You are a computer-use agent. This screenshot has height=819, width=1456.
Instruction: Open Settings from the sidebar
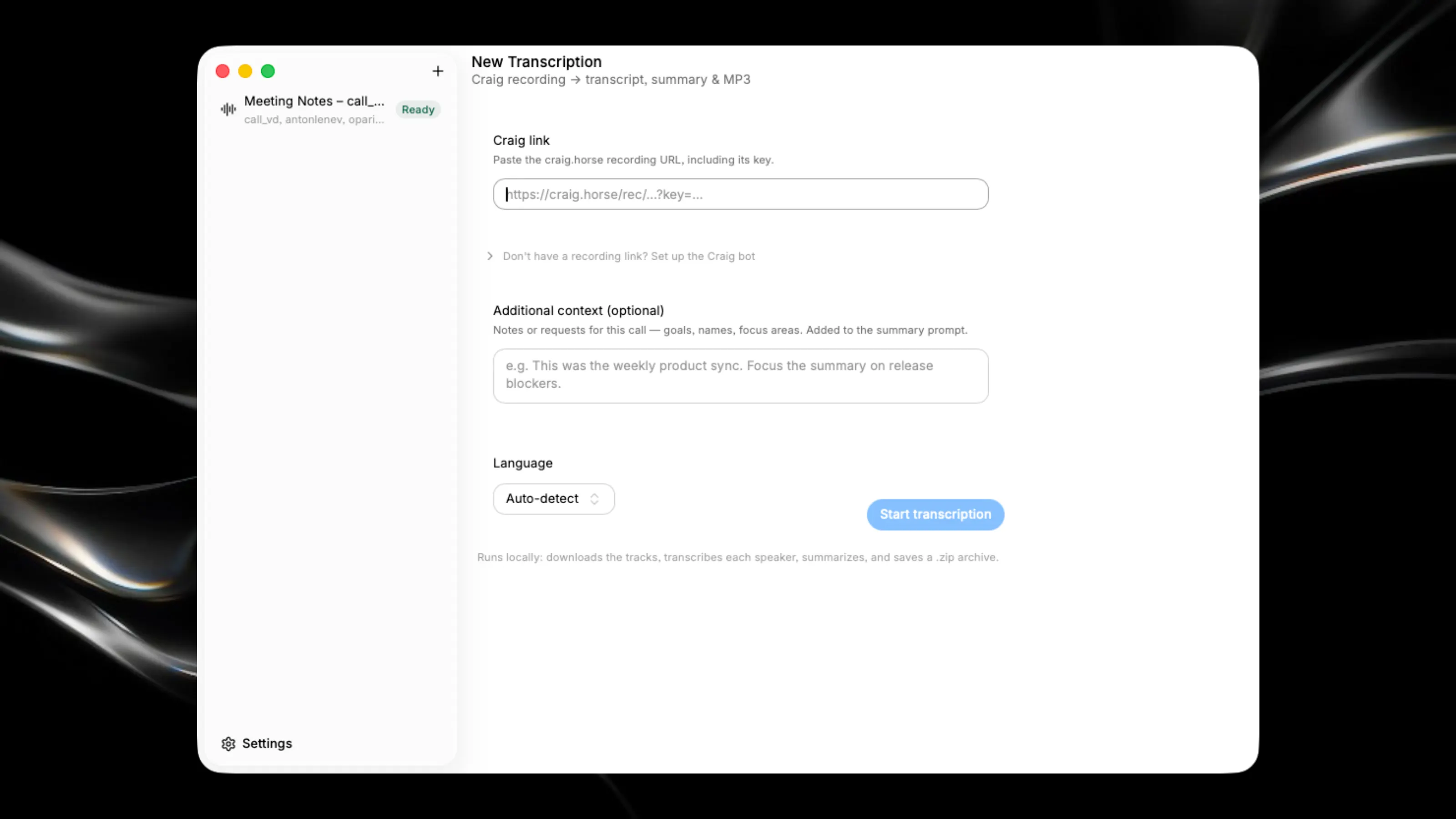pyautogui.click(x=257, y=744)
